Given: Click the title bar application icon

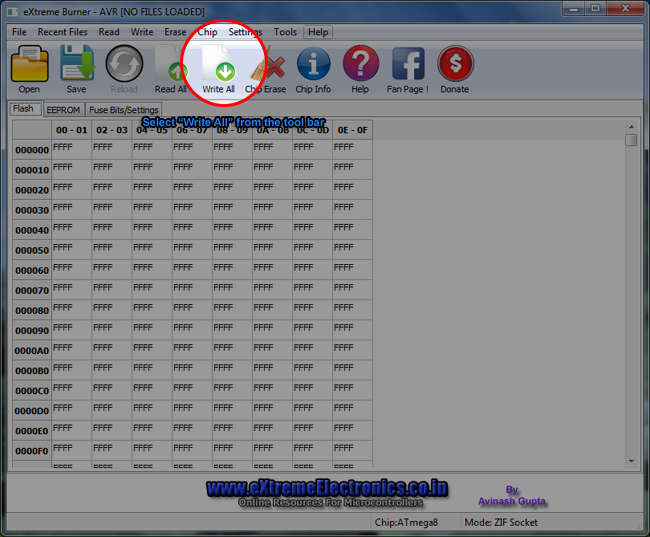Looking at the screenshot, I should click(12, 12).
